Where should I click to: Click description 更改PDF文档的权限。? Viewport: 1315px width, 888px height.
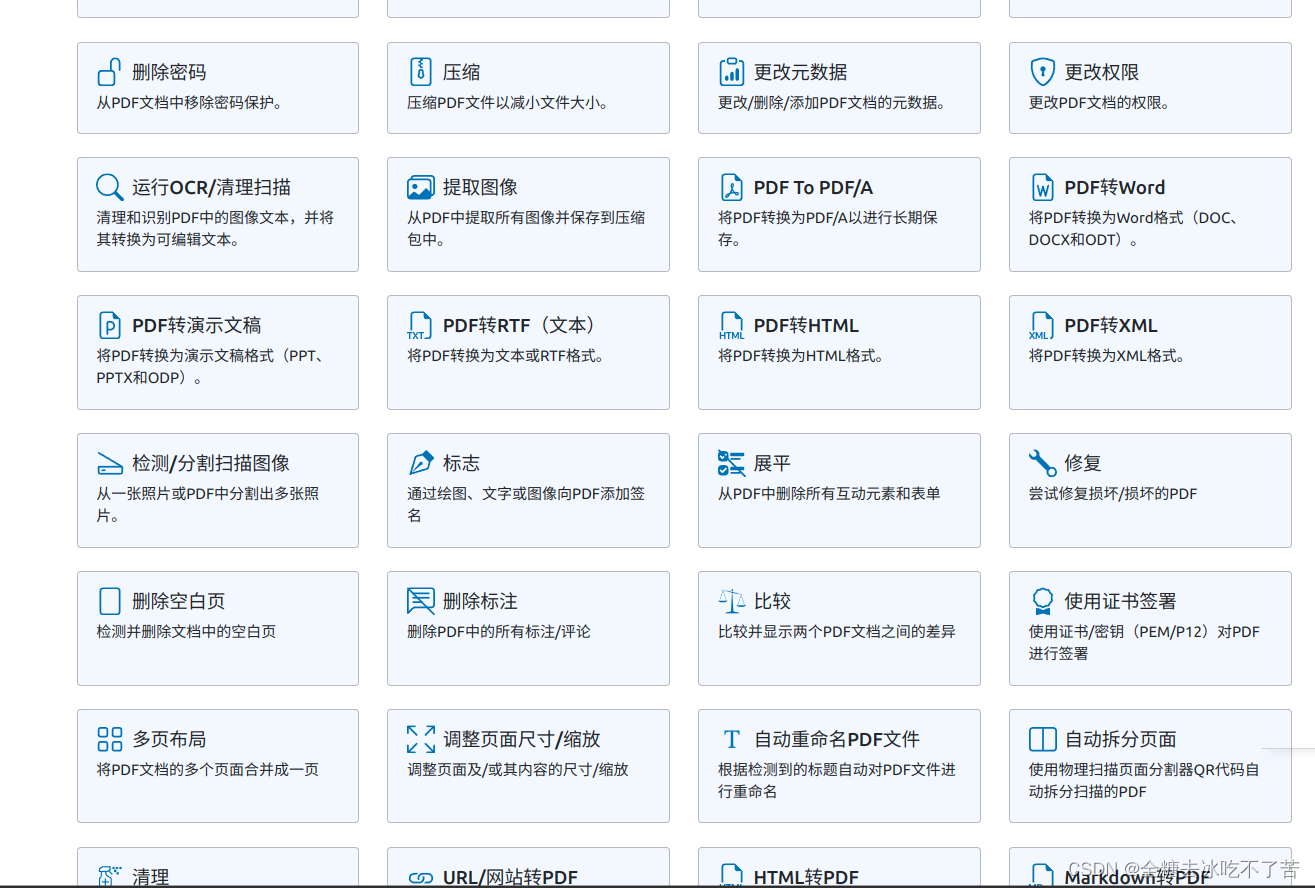1099,102
